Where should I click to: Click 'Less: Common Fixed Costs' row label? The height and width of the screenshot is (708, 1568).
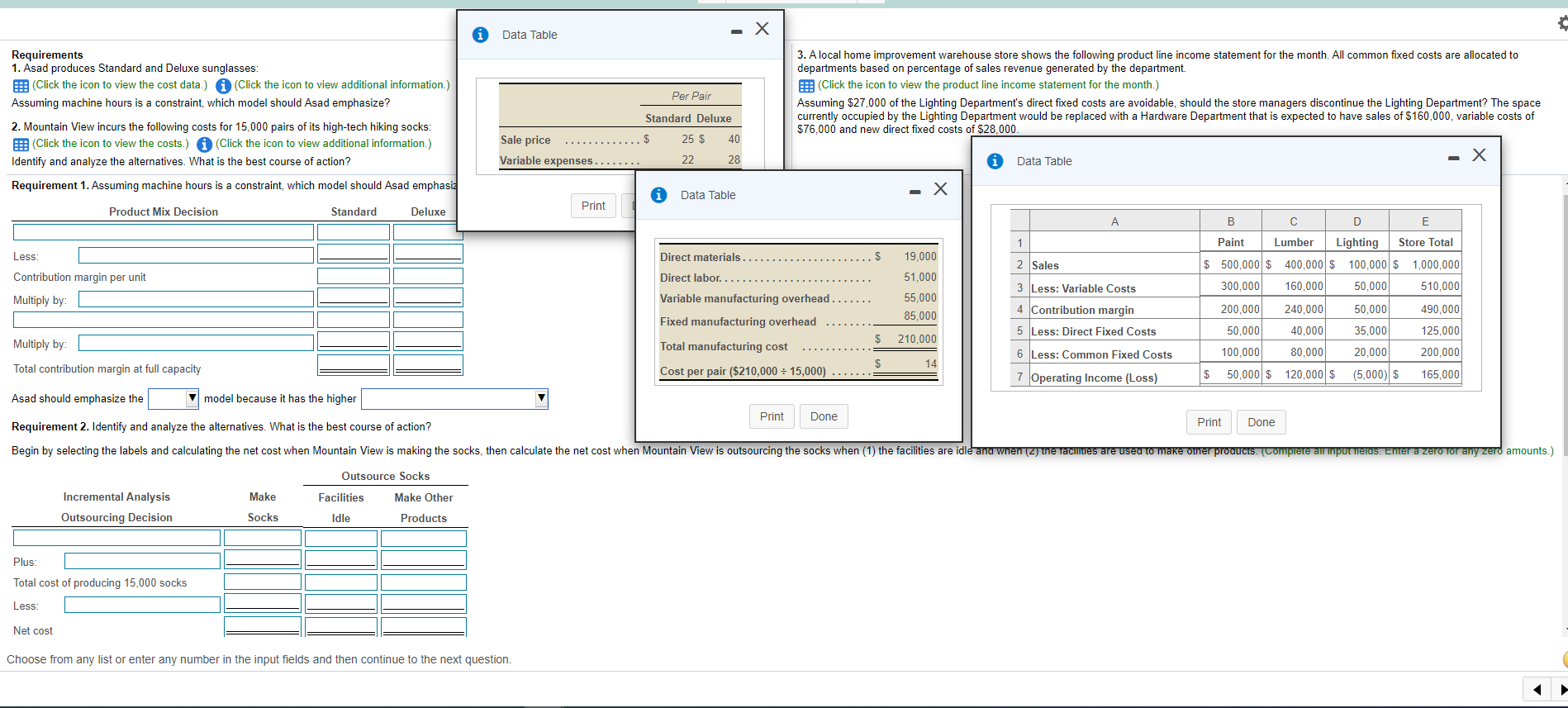(1101, 354)
